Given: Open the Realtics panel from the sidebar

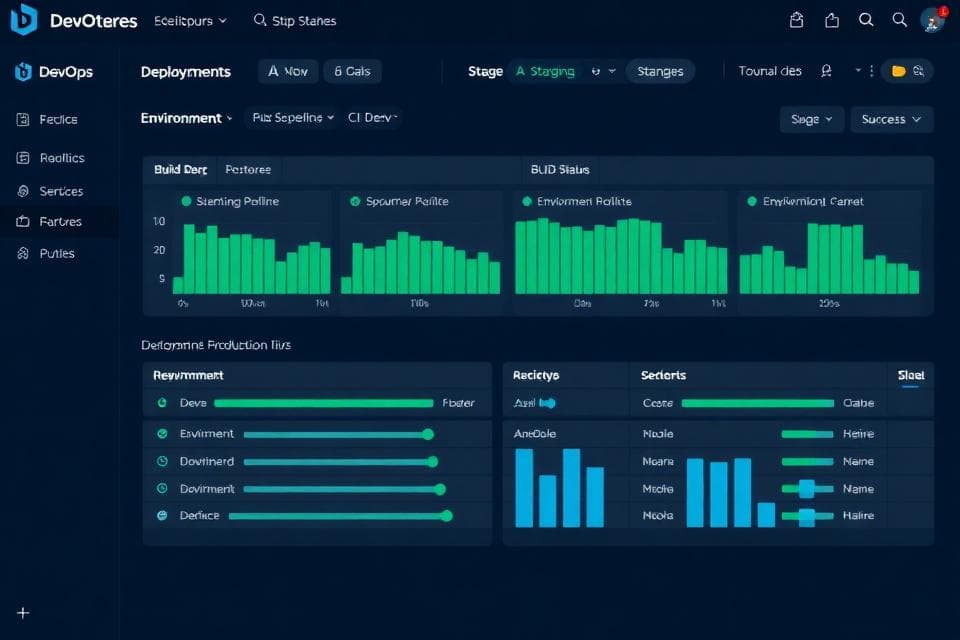Looking at the screenshot, I should coord(57,157).
